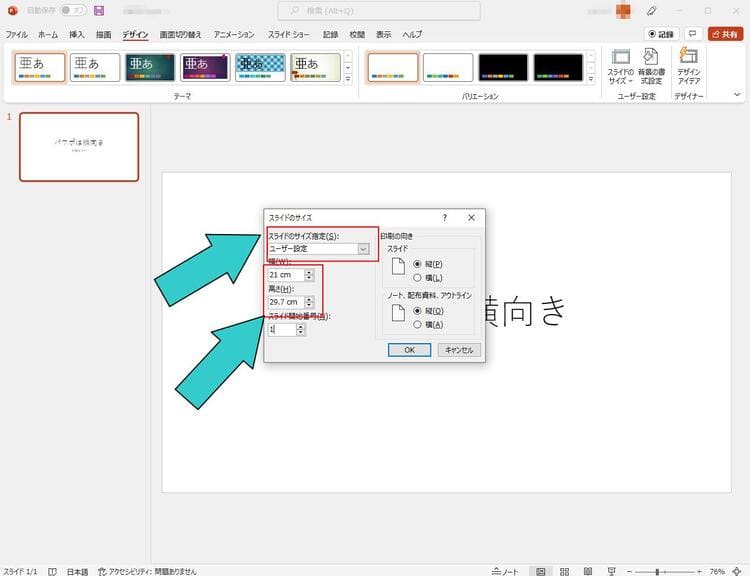
Task: Click Cancel (キャンセル) in dialog
Action: click(x=459, y=350)
